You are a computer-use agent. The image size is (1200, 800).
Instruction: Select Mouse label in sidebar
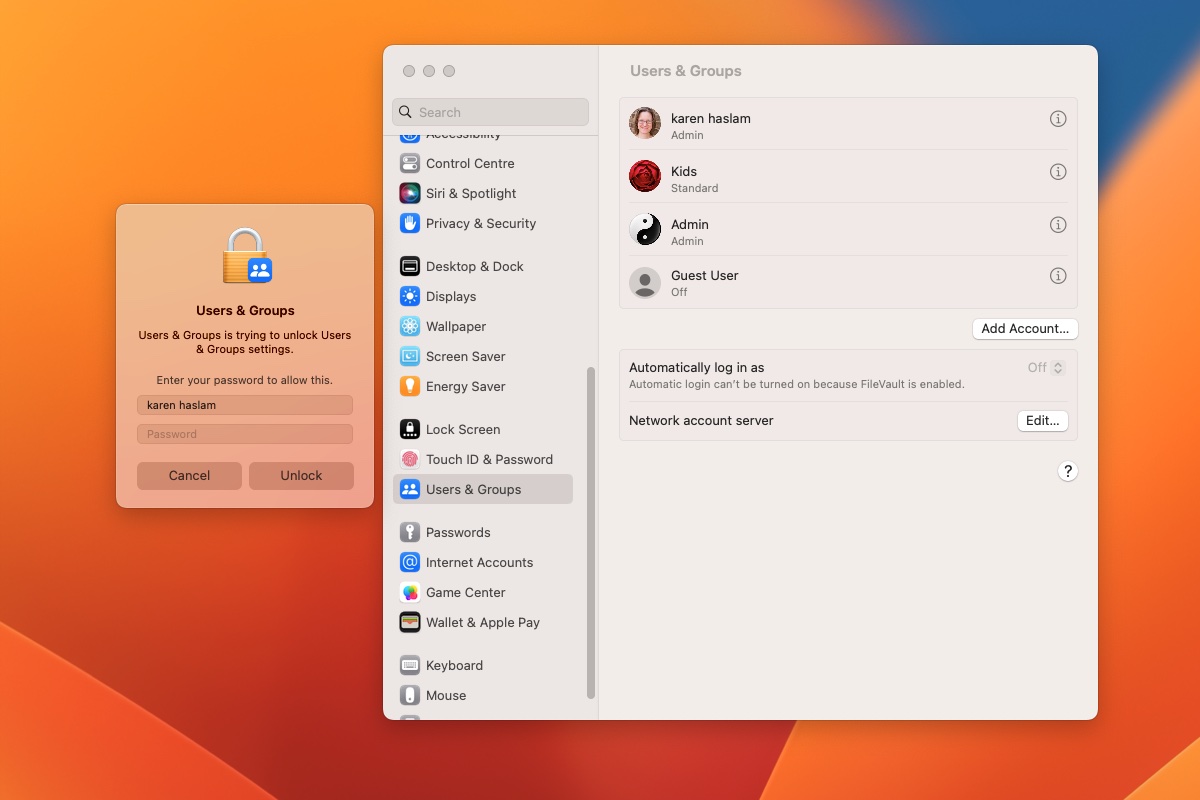tap(446, 695)
